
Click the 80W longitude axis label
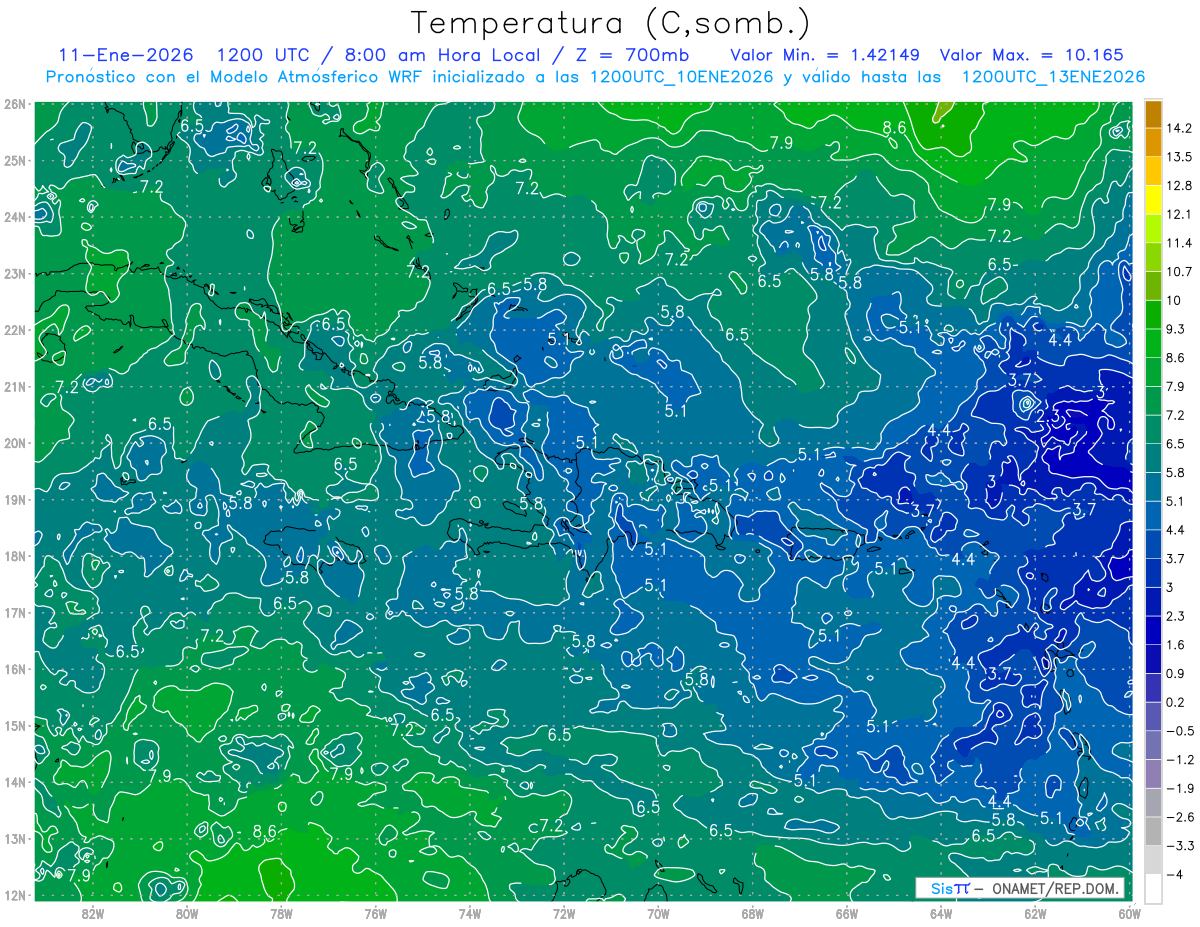[186, 913]
